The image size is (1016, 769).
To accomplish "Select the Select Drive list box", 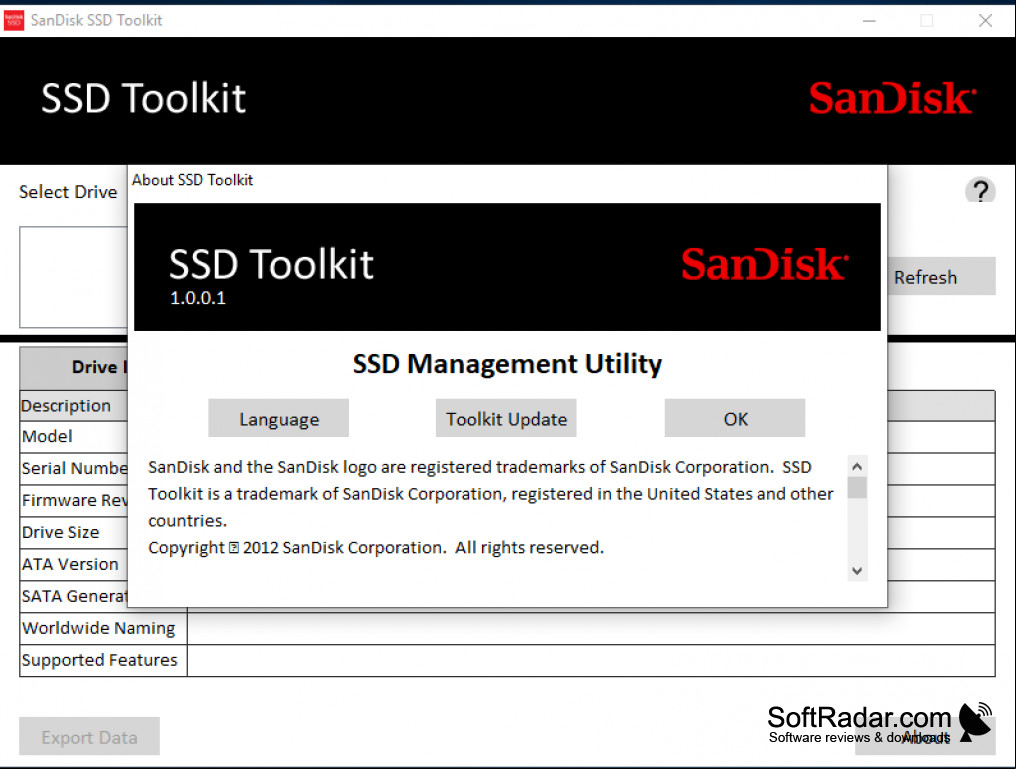I will (x=73, y=277).
